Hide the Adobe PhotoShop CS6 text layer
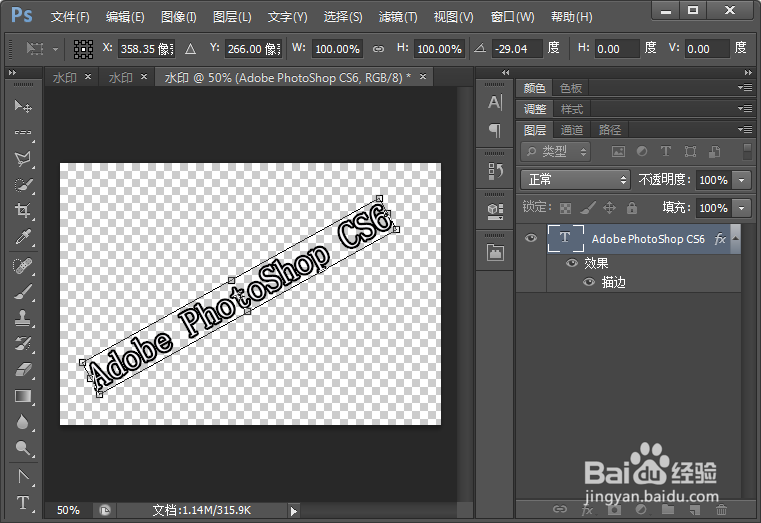The image size is (761, 523). click(x=531, y=238)
